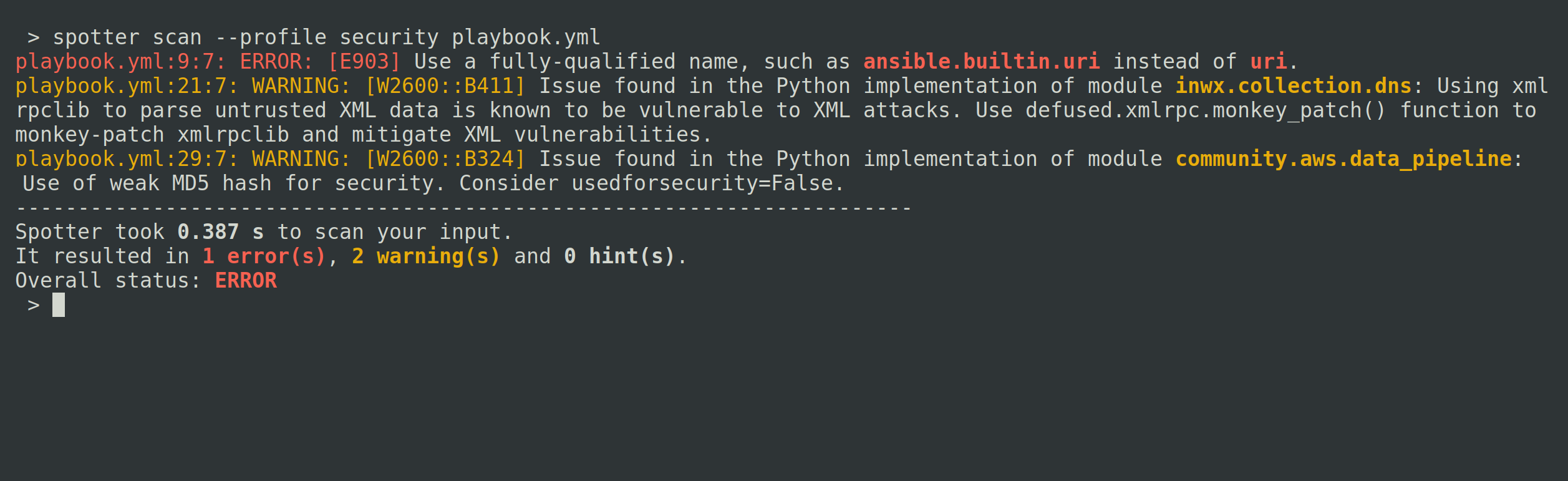This screenshot has height=481, width=1568.
Task: Click the [E903] error code
Action: [x=364, y=62]
